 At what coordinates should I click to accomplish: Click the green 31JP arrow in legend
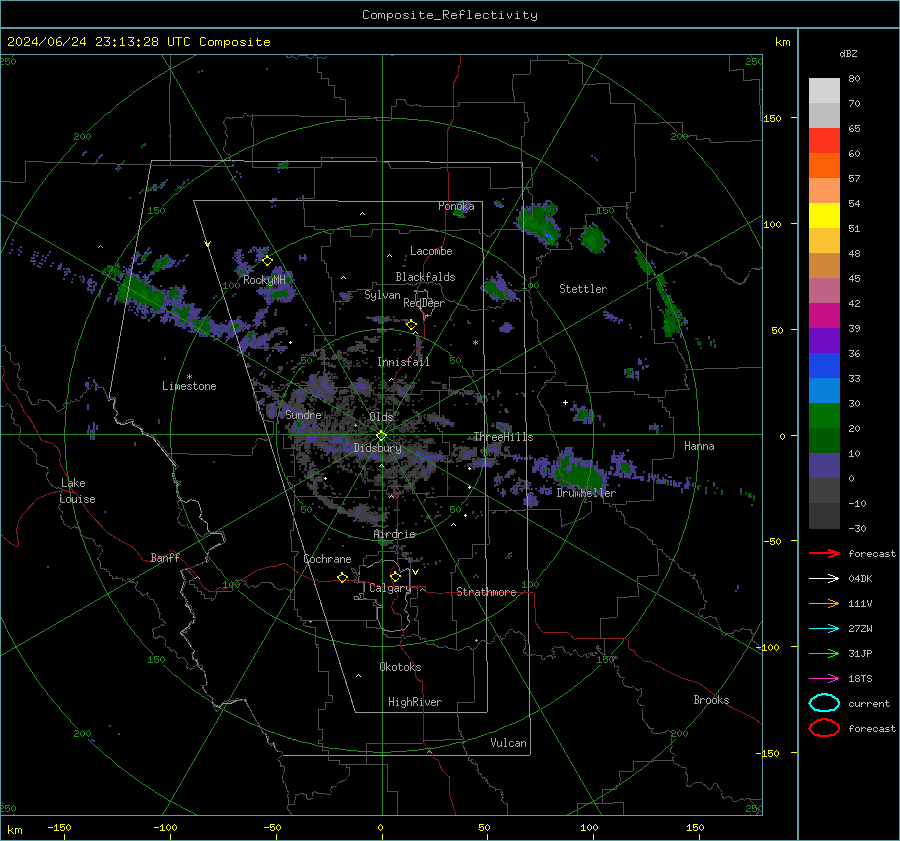pos(824,653)
